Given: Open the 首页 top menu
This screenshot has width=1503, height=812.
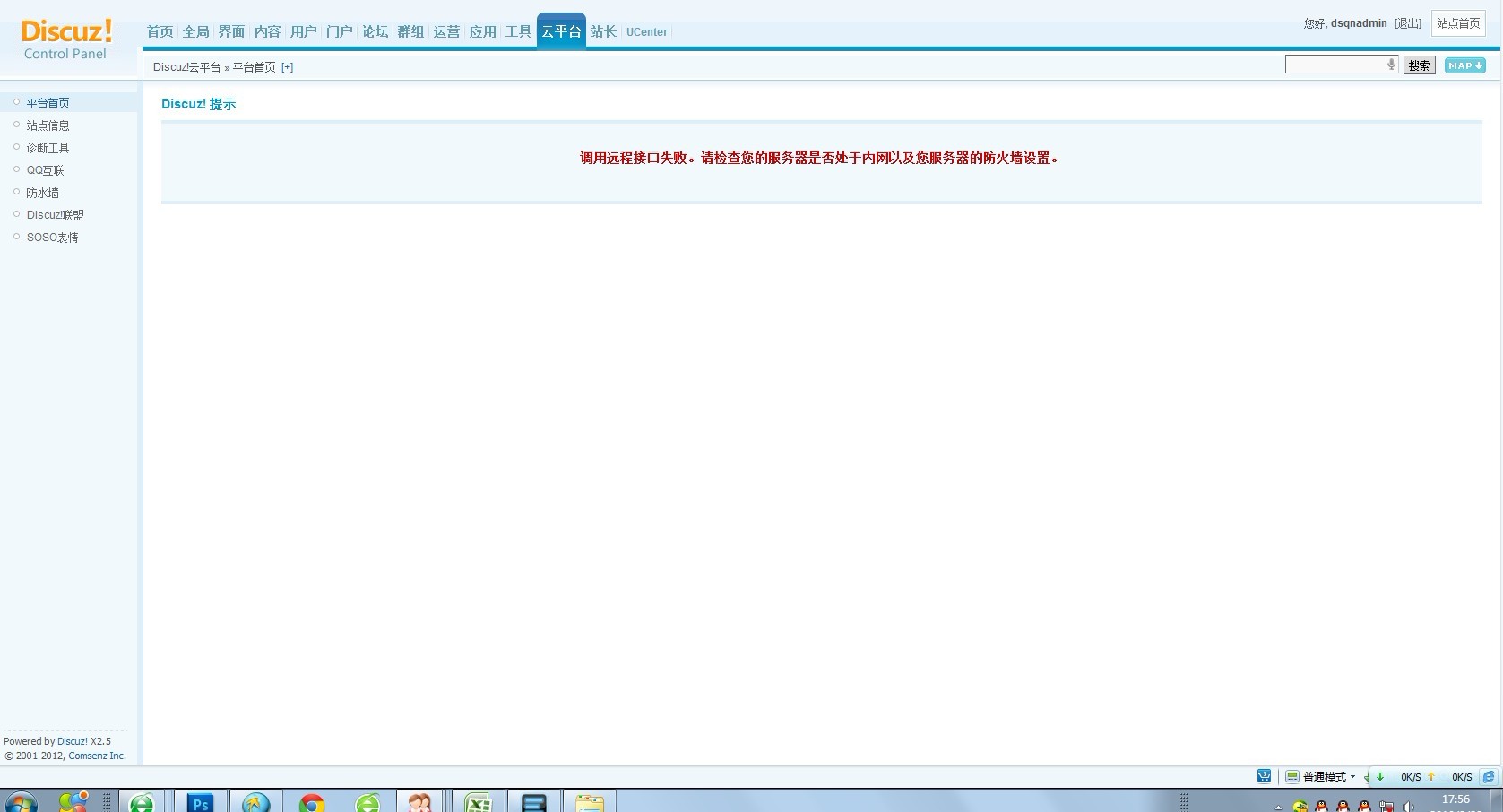Looking at the screenshot, I should coord(160,31).
